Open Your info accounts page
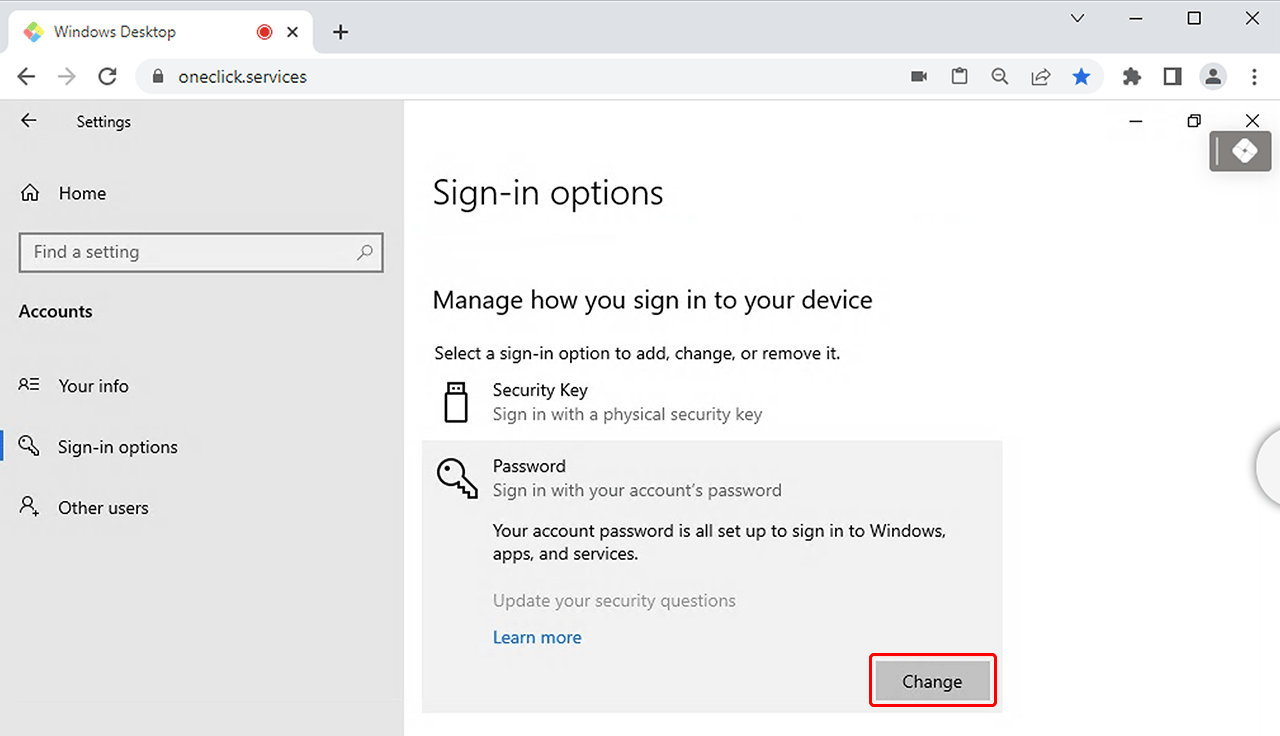Image resolution: width=1280 pixels, height=736 pixels. pyautogui.click(x=93, y=386)
